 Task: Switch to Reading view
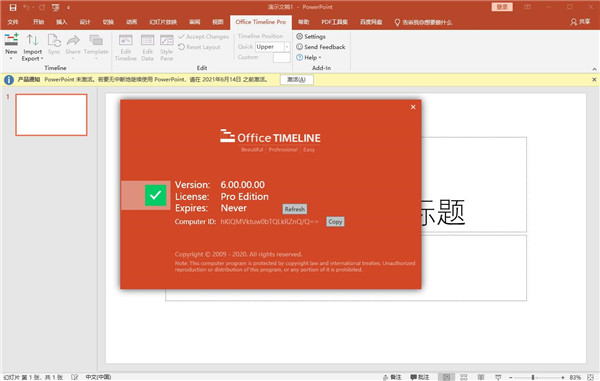pyautogui.click(x=481, y=377)
